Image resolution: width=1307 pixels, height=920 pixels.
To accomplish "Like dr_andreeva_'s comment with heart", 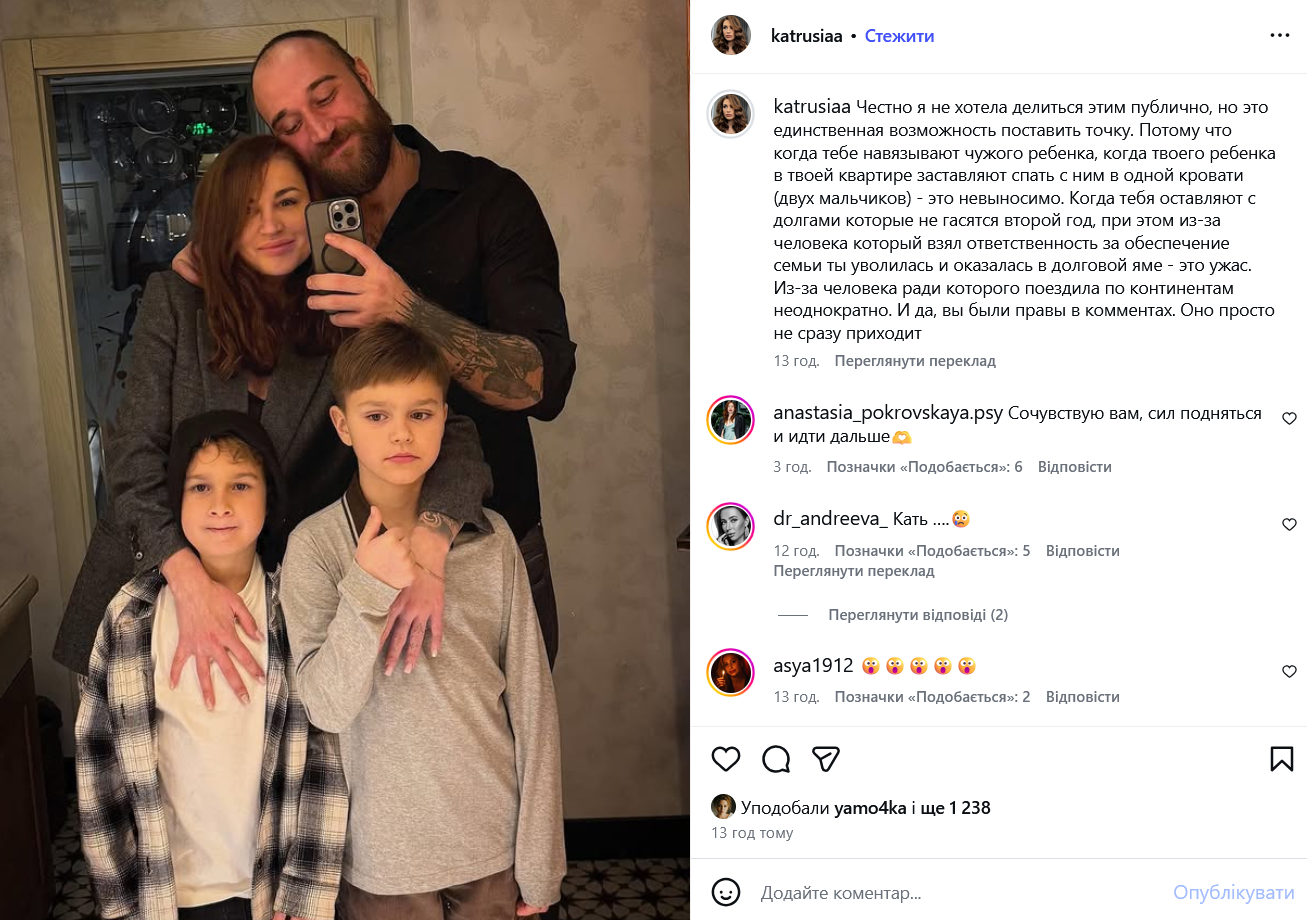I will [1289, 524].
